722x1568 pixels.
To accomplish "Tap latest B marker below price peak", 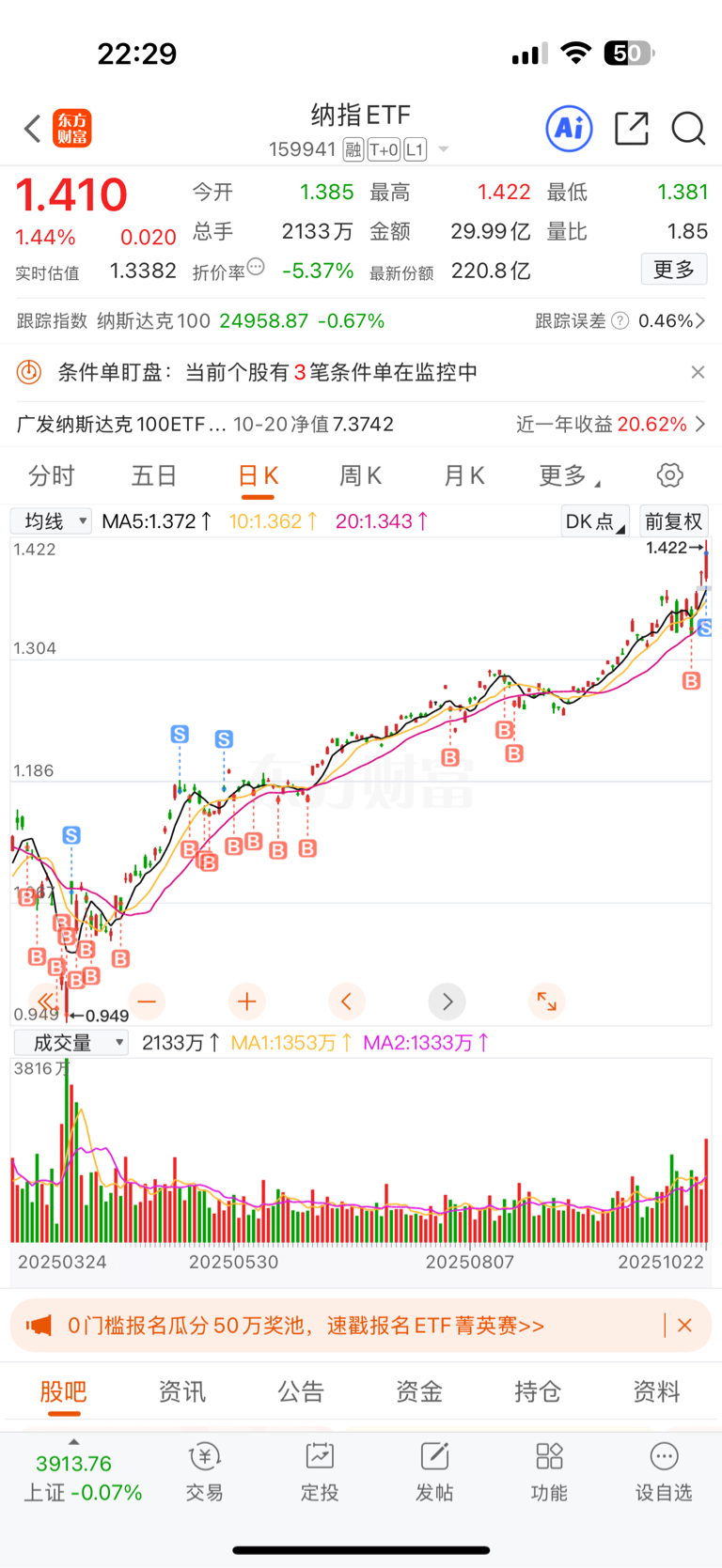I will tap(692, 681).
